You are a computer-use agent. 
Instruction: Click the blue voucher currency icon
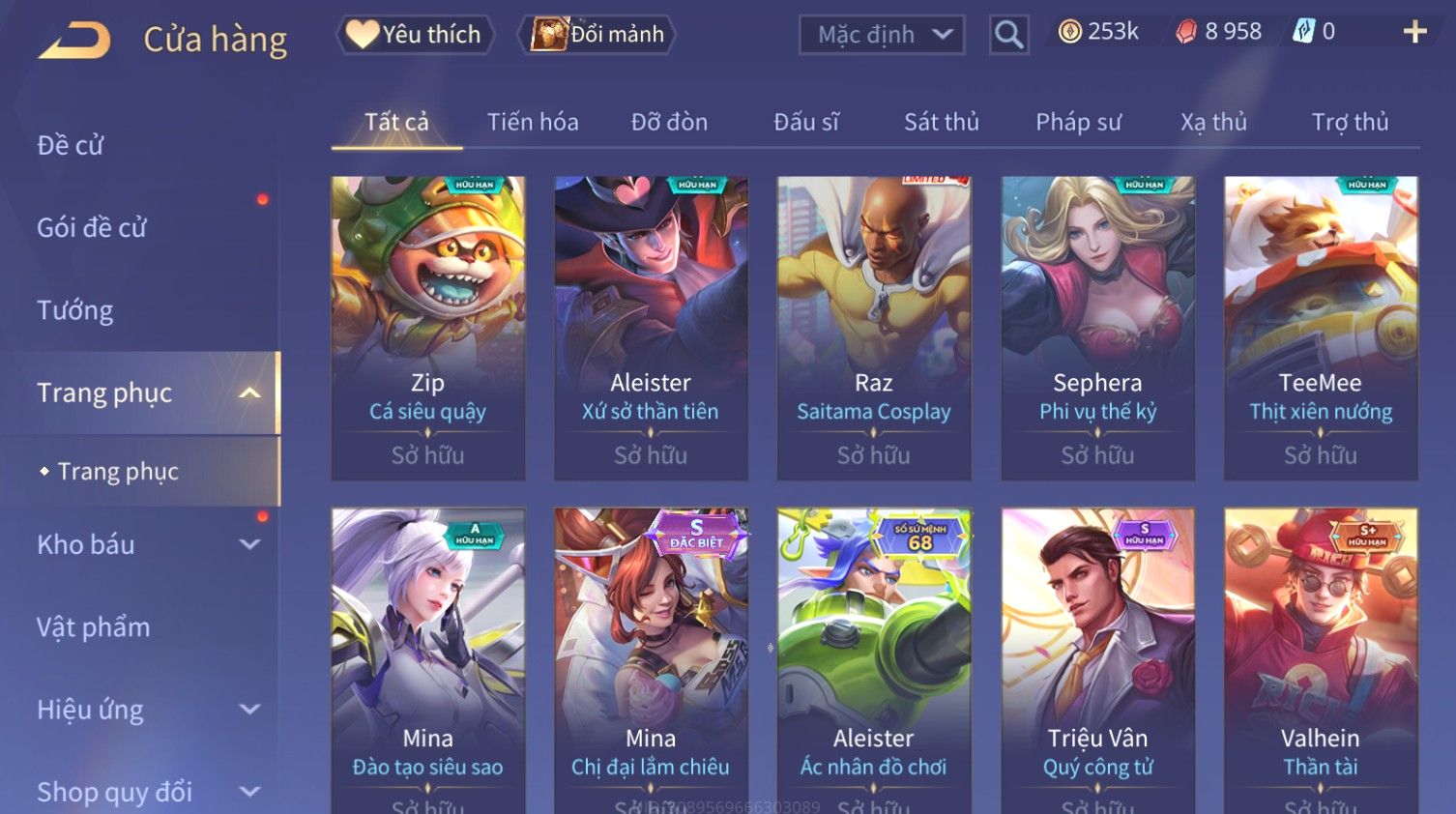[x=1303, y=32]
